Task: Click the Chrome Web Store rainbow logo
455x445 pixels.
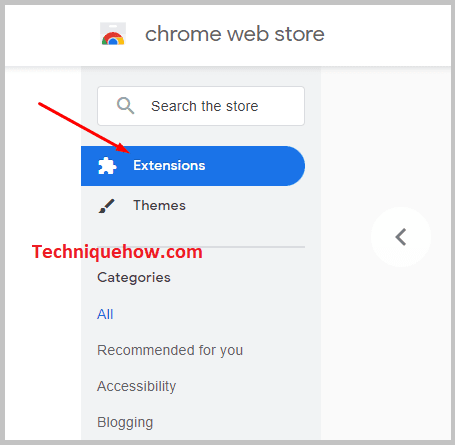Action: pyautogui.click(x=113, y=34)
